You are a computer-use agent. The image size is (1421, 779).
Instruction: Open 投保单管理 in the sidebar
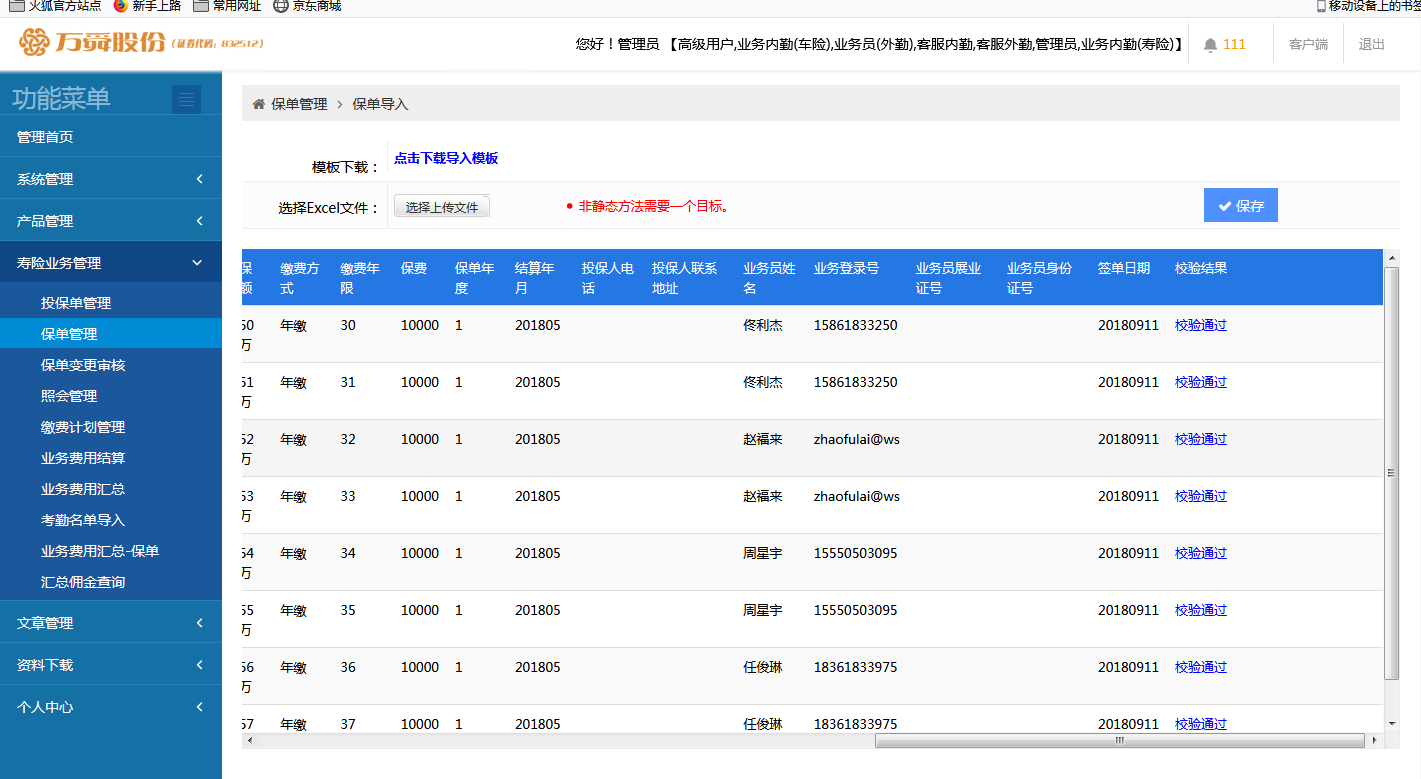coord(76,303)
